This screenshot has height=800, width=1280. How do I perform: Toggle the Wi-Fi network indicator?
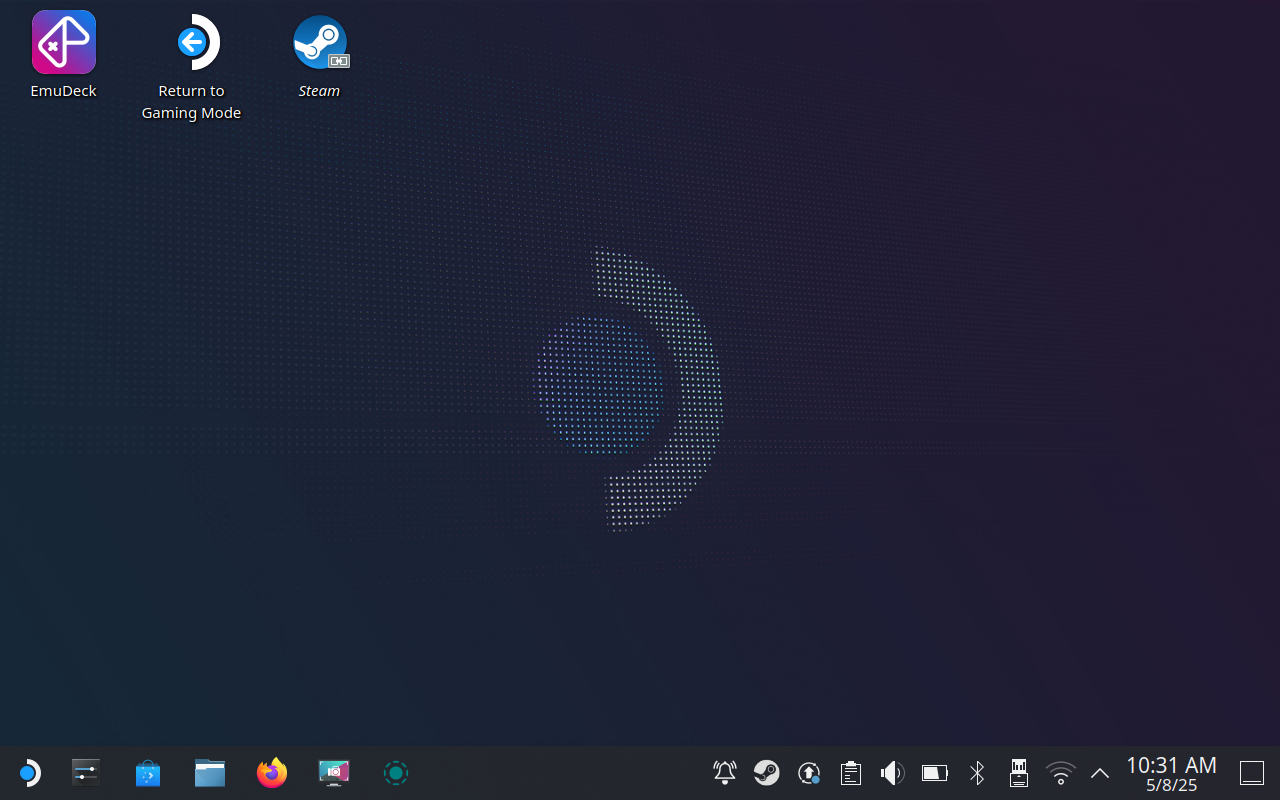(x=1060, y=772)
